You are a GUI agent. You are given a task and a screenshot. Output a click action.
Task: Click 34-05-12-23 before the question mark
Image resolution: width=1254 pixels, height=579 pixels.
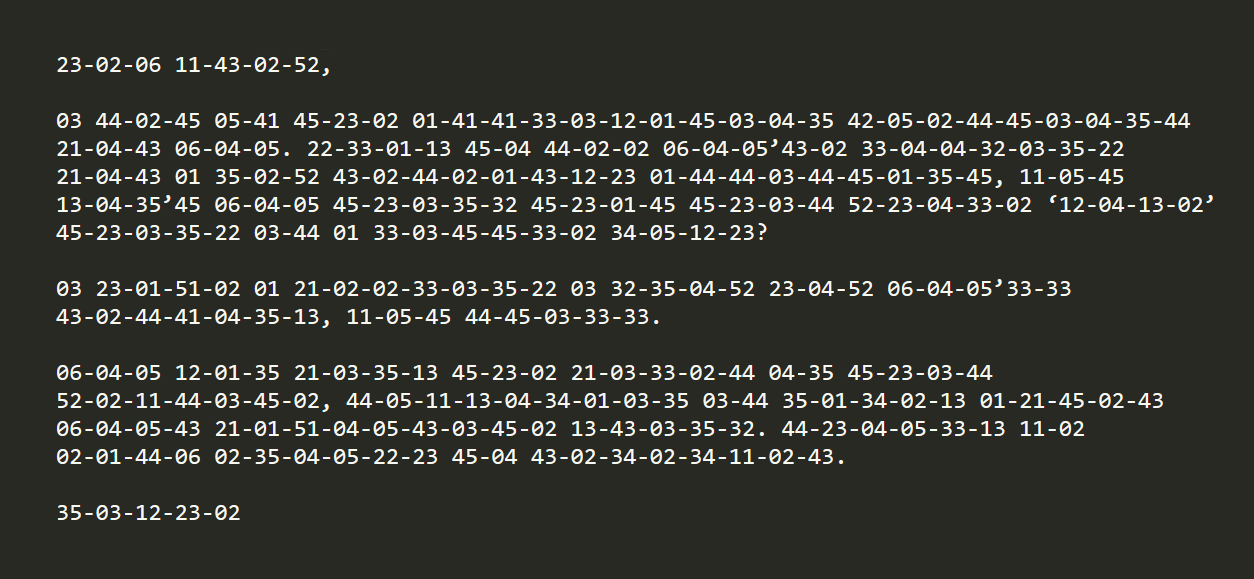pos(684,234)
